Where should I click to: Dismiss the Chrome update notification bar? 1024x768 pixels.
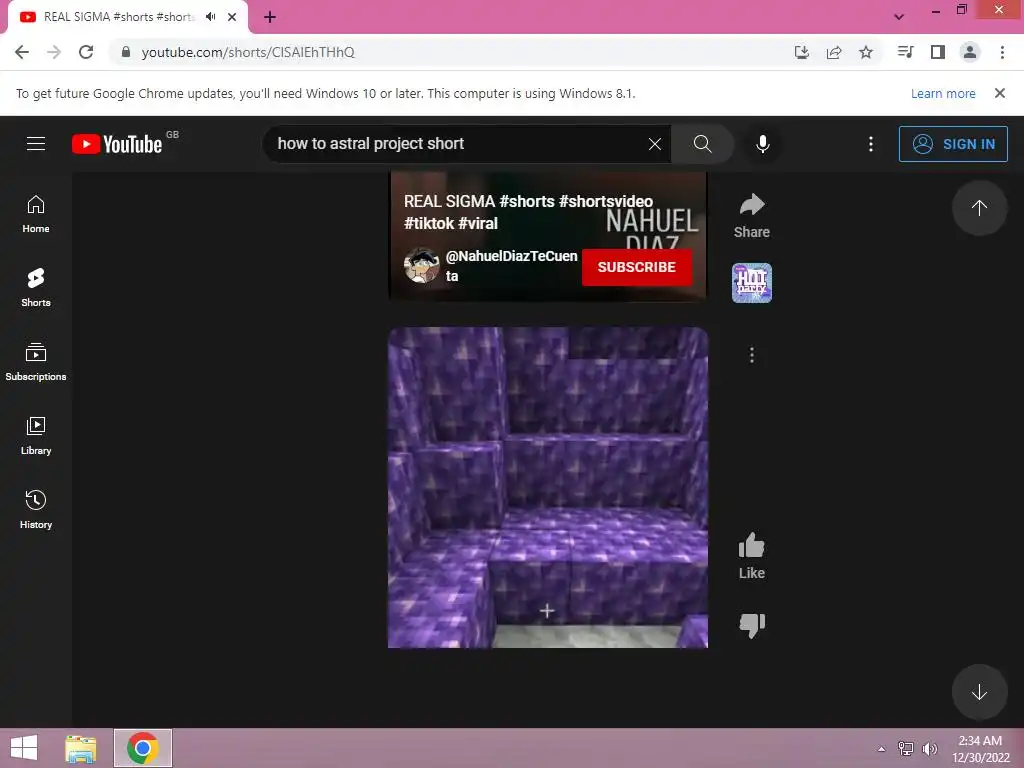[x=999, y=93]
